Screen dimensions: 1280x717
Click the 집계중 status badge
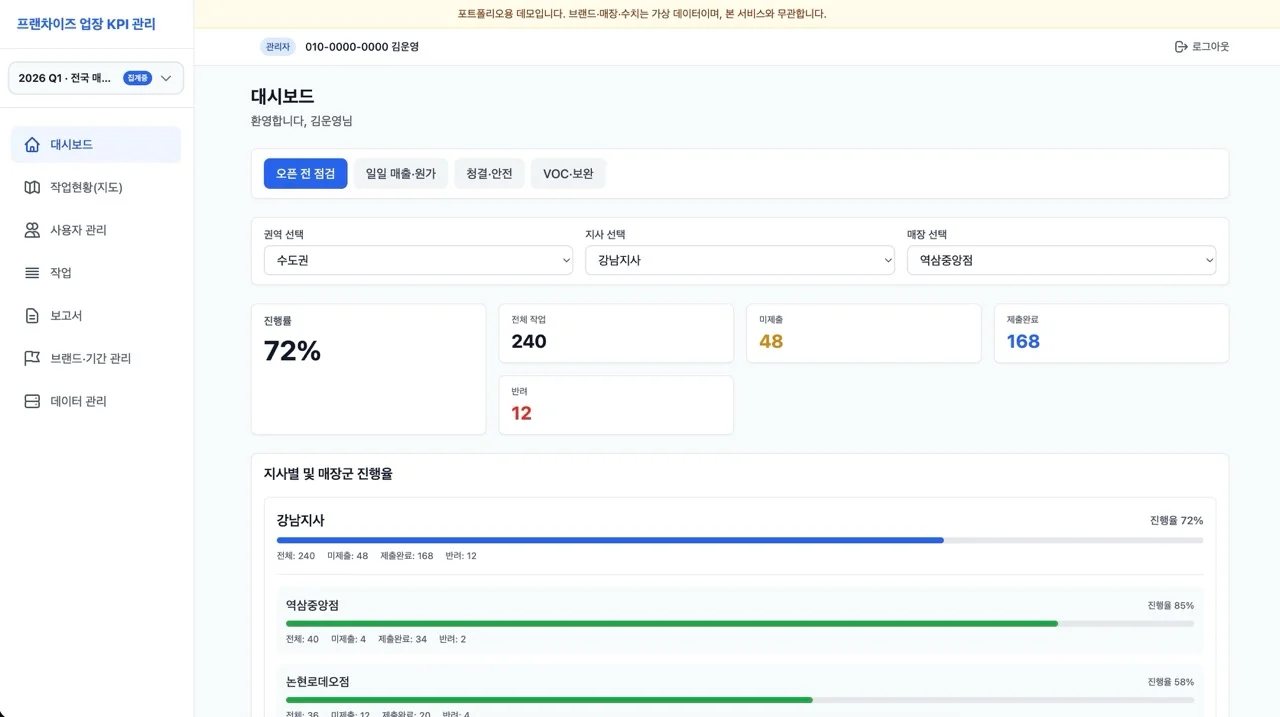[x=137, y=78]
